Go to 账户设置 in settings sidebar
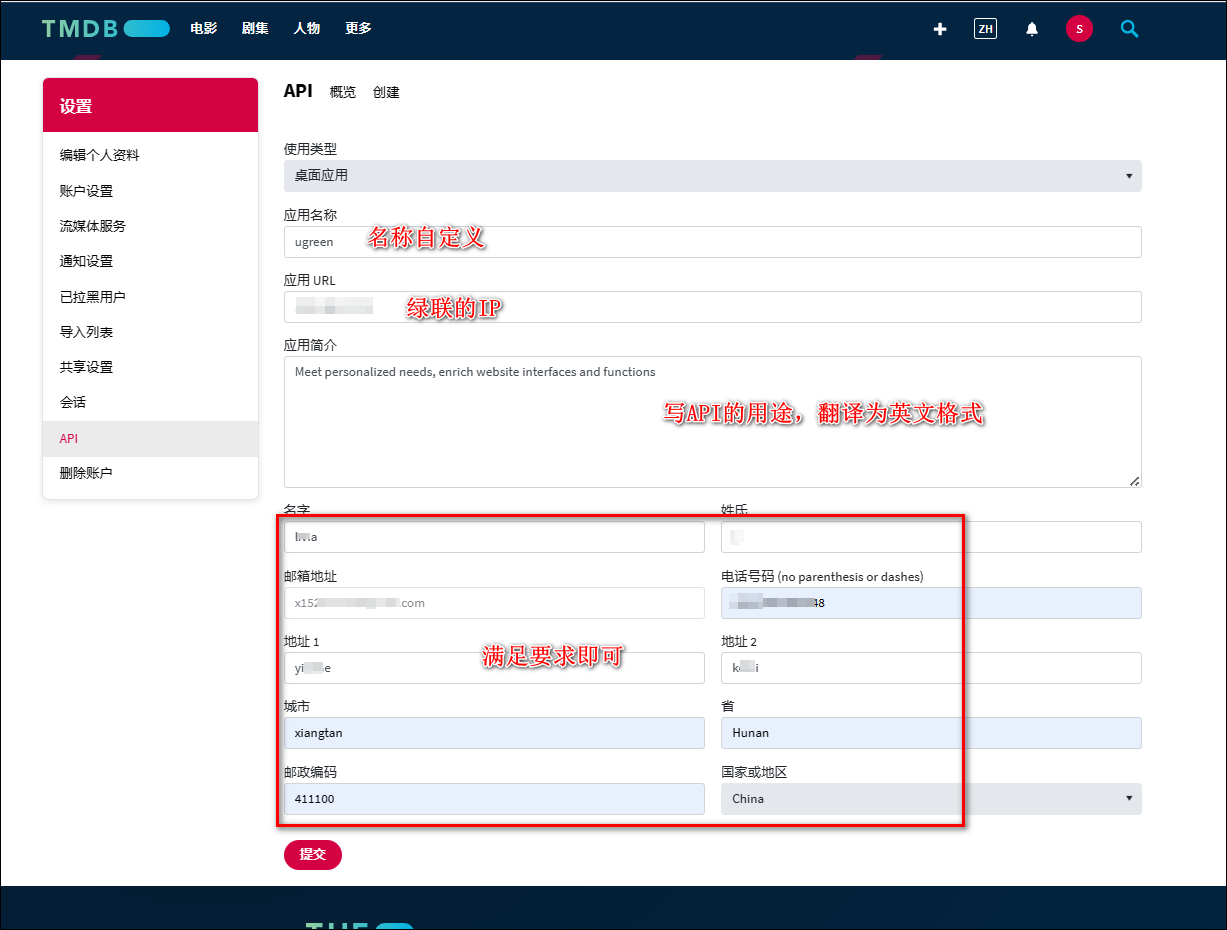The image size is (1227, 930). click(x=86, y=191)
